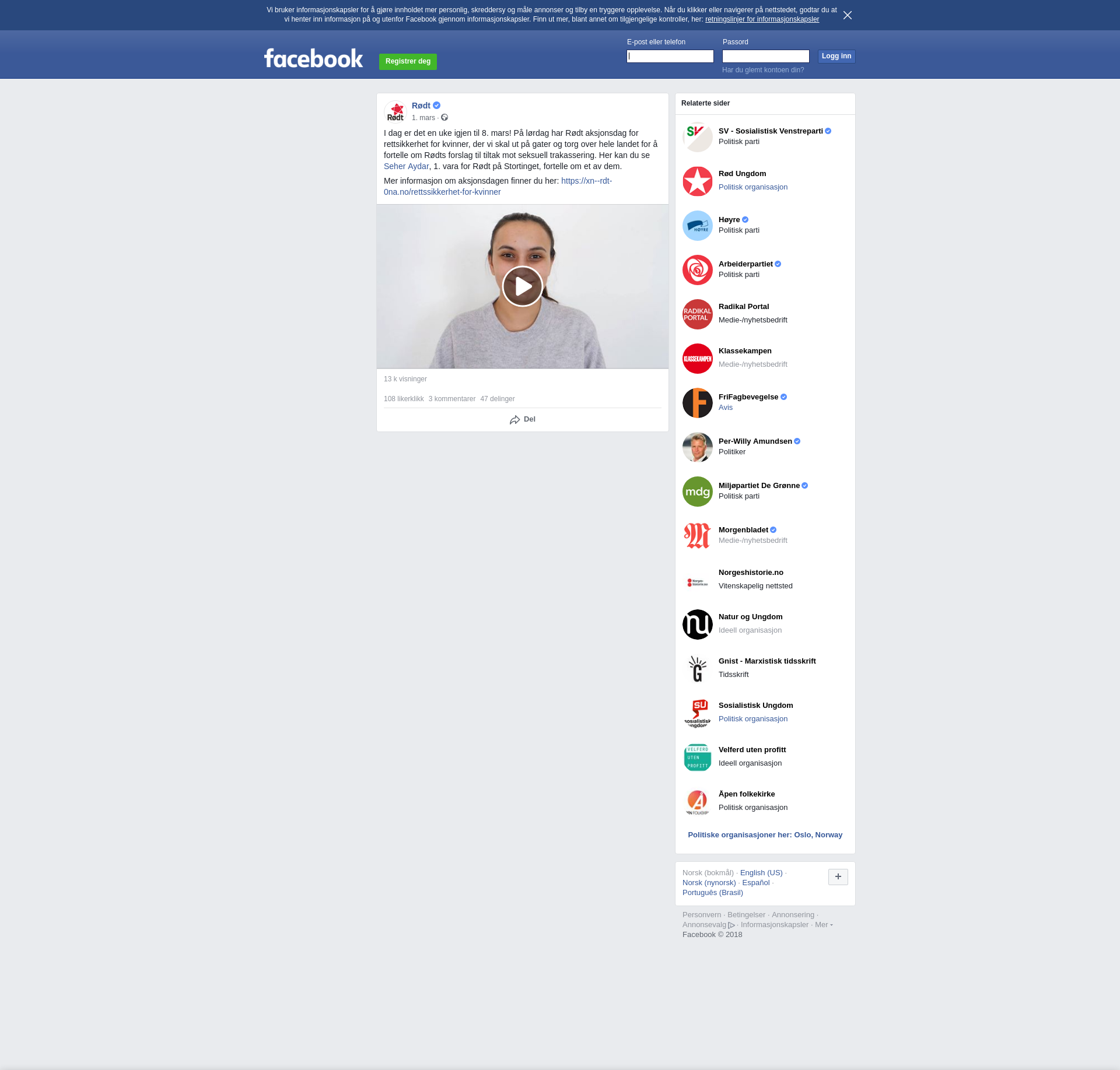Click the mdg green logo
This screenshot has width=1120, height=1070.
pyautogui.click(x=698, y=492)
